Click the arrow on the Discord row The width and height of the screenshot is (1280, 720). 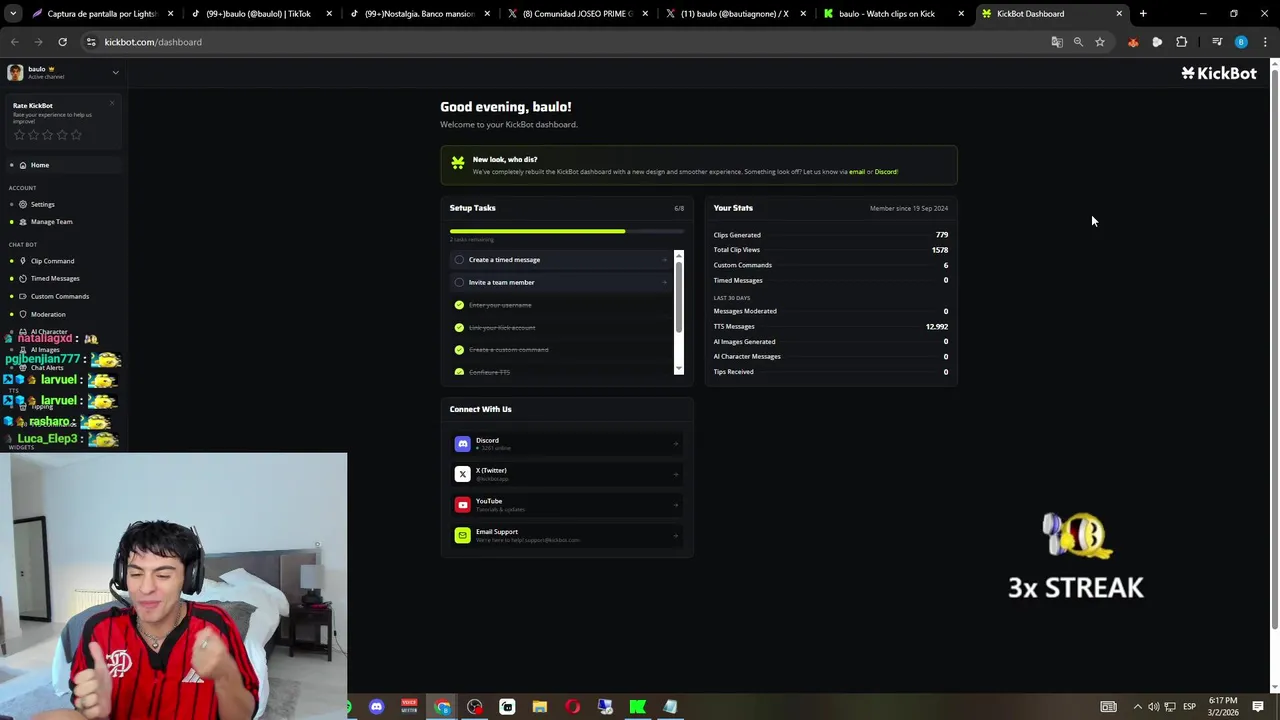pos(676,444)
